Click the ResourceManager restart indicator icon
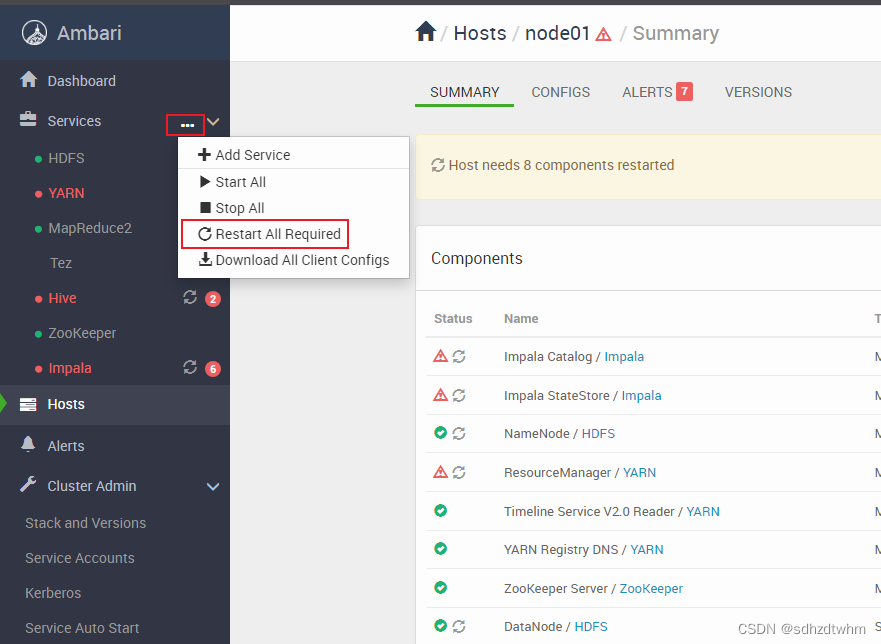This screenshot has height=644, width=881. point(459,473)
